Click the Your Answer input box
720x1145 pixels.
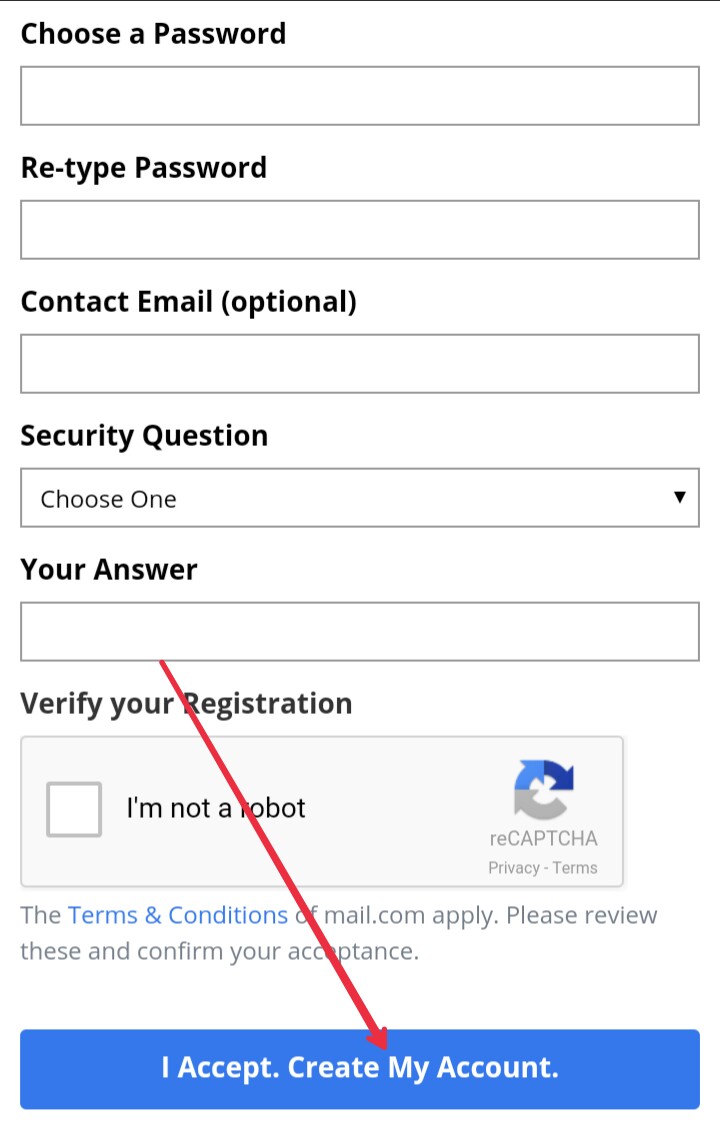pos(360,631)
